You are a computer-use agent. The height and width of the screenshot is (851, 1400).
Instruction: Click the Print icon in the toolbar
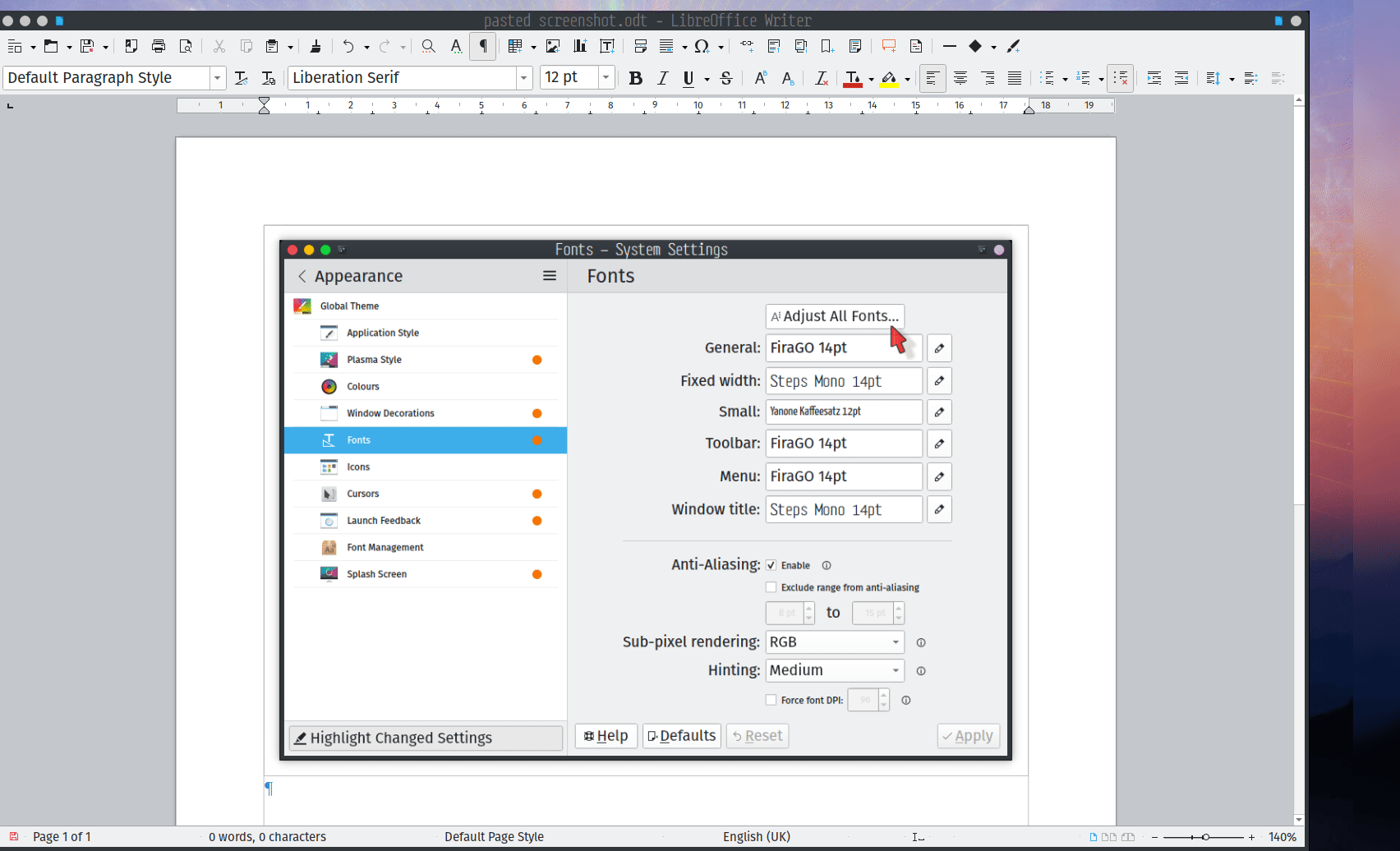(x=159, y=46)
